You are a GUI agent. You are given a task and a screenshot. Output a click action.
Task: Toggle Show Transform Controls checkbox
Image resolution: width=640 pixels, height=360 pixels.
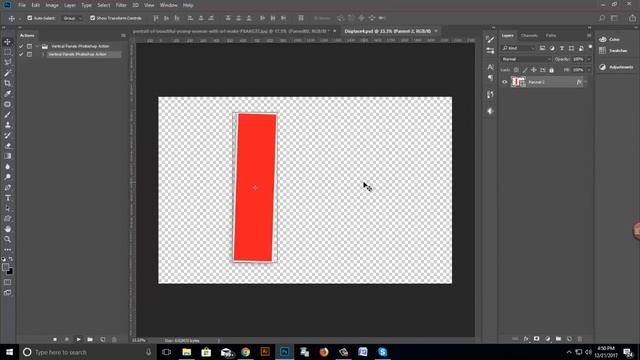pos(92,18)
